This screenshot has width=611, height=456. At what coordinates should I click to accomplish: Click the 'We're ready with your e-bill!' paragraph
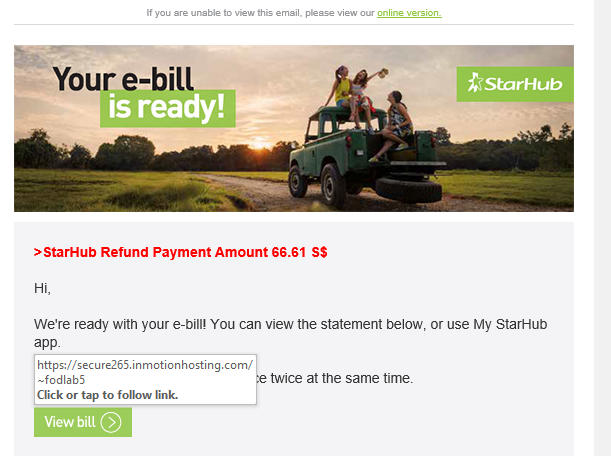point(290,333)
